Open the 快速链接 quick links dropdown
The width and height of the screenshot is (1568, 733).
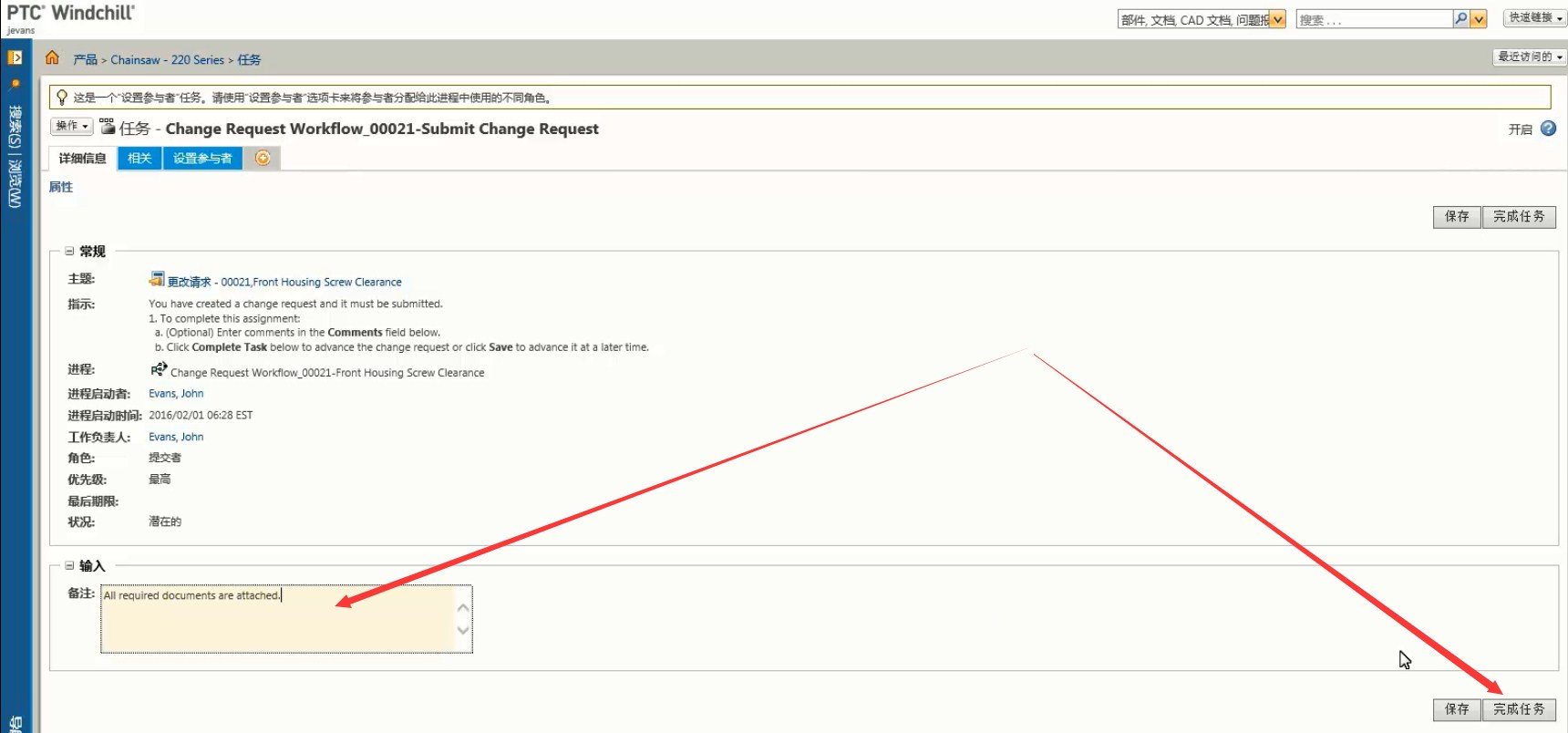click(x=1535, y=17)
